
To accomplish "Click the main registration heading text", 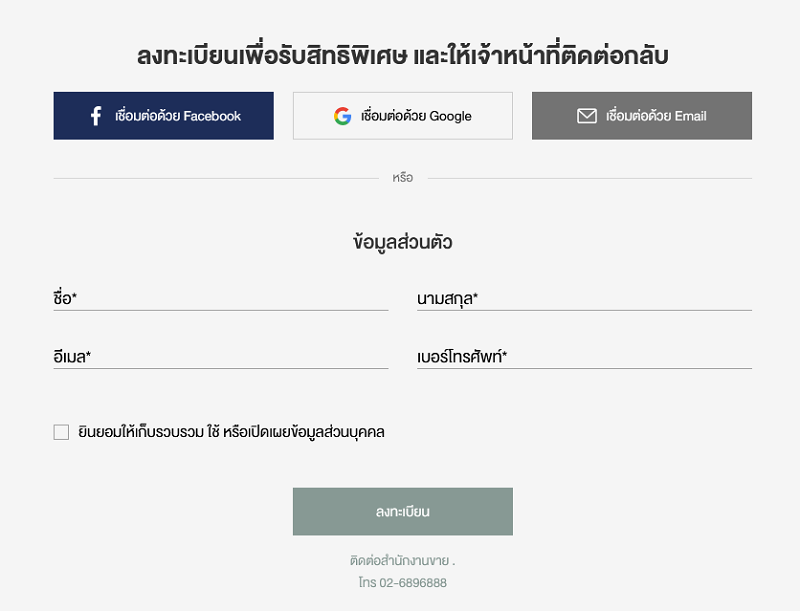I will click(x=403, y=55).
